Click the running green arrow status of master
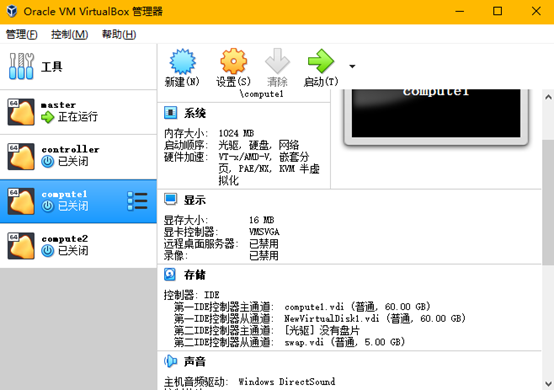Image resolution: width=554 pixels, height=390 pixels. tap(47, 117)
